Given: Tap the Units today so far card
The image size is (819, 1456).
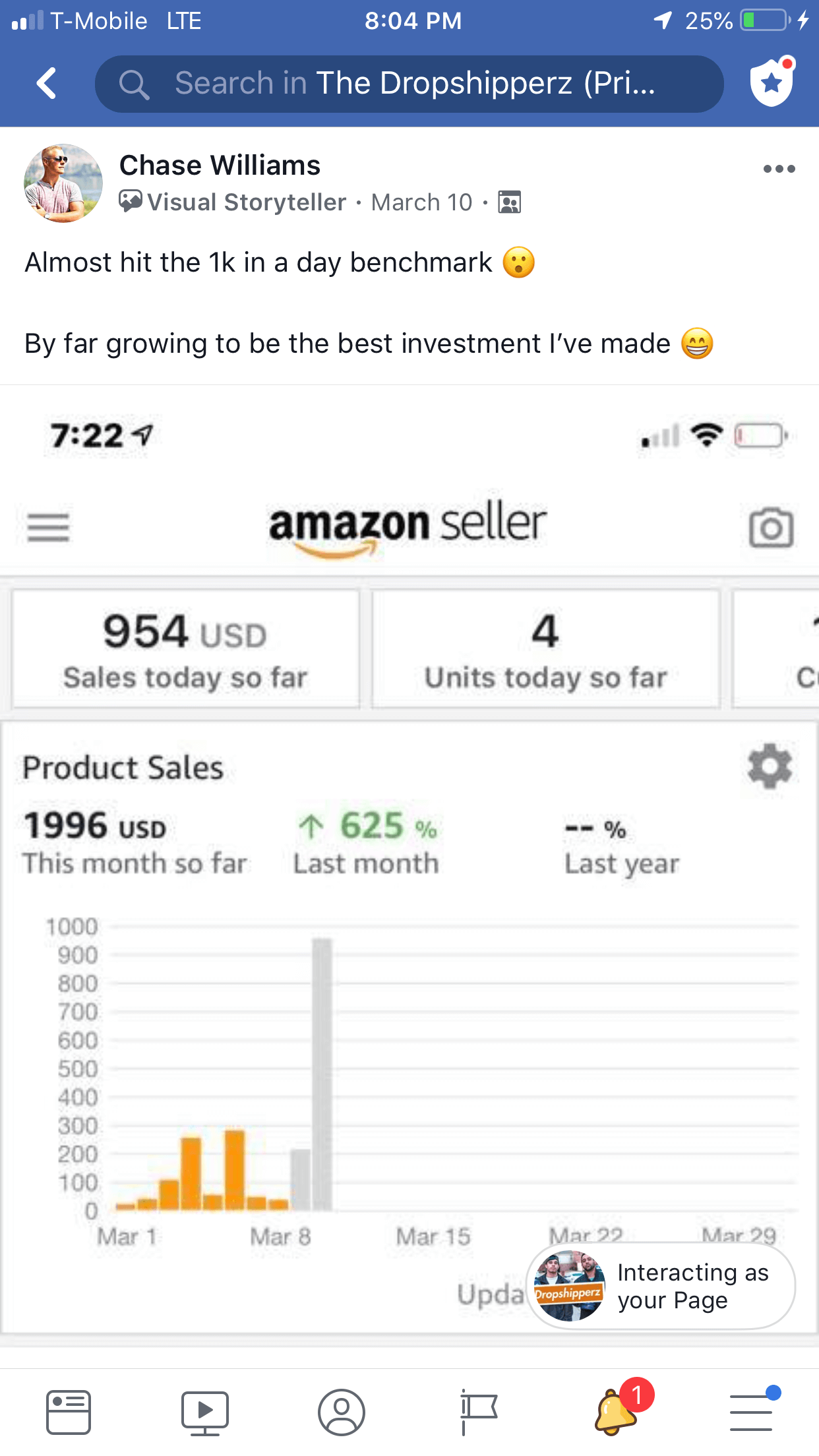Looking at the screenshot, I should 545,650.
